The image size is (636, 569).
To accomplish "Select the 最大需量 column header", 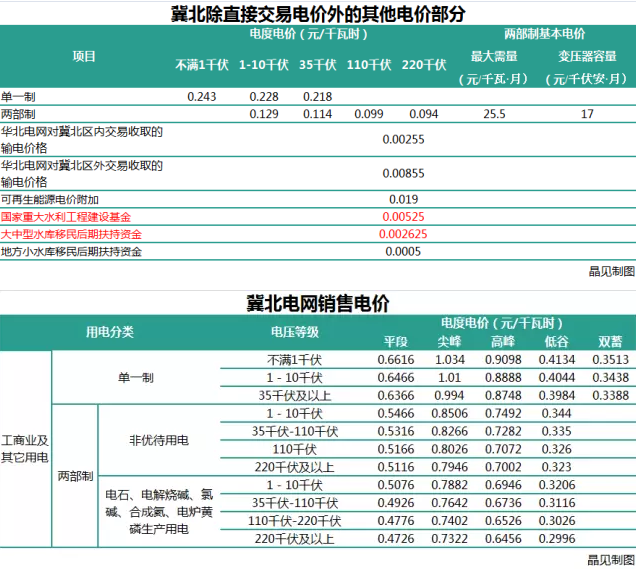I will click(493, 56).
